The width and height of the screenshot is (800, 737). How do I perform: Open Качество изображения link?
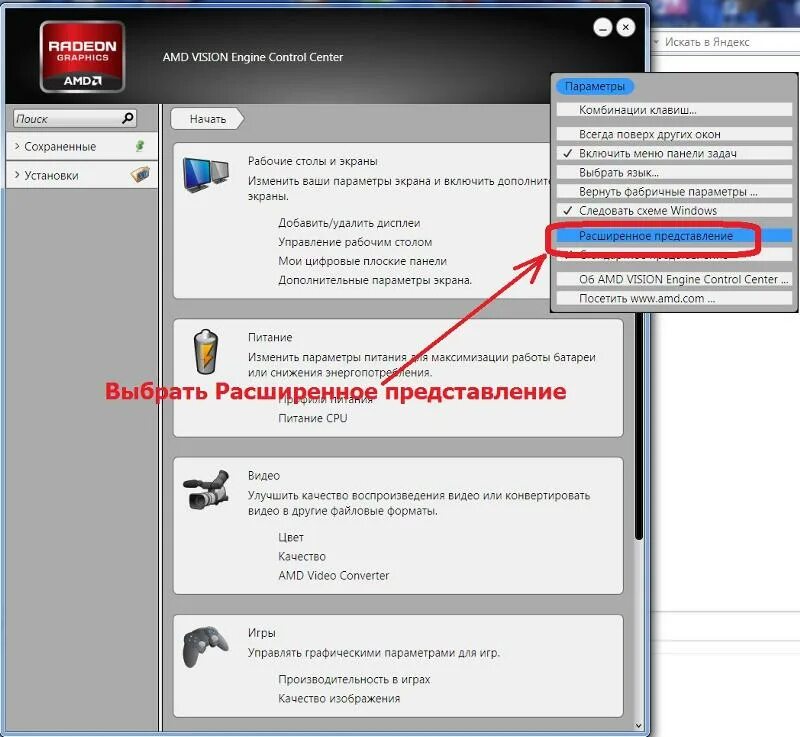(339, 698)
